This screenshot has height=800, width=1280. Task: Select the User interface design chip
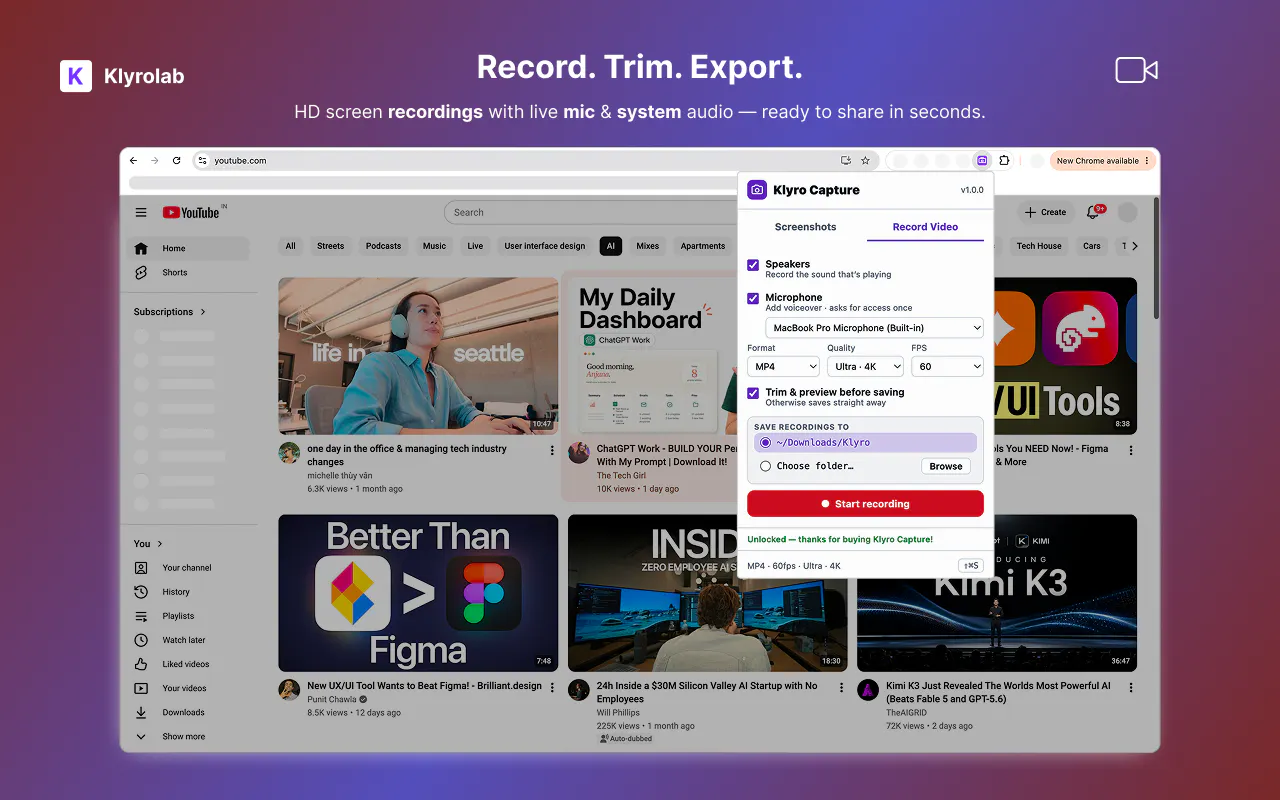(x=545, y=246)
